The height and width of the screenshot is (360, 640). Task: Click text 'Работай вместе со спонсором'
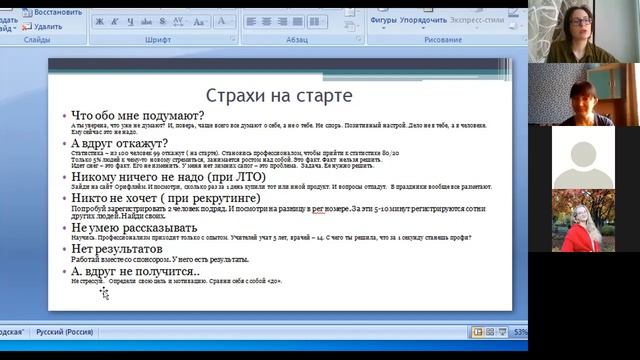click(x=120, y=259)
